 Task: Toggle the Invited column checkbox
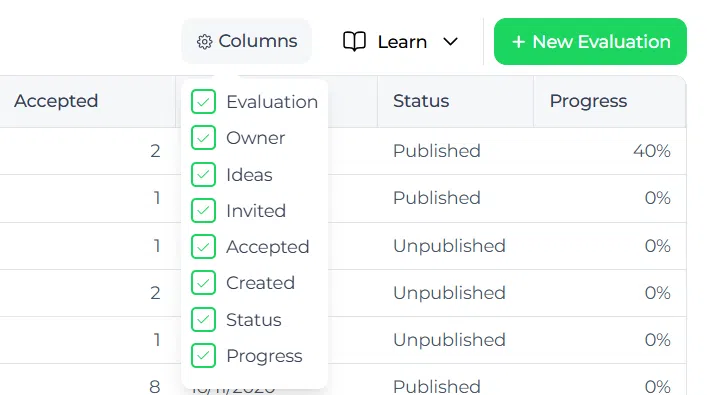[203, 211]
